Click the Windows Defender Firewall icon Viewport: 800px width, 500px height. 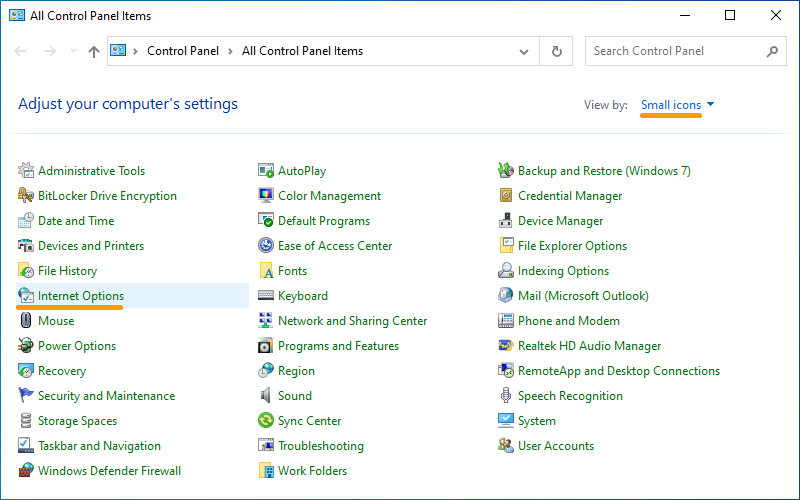pyautogui.click(x=26, y=471)
